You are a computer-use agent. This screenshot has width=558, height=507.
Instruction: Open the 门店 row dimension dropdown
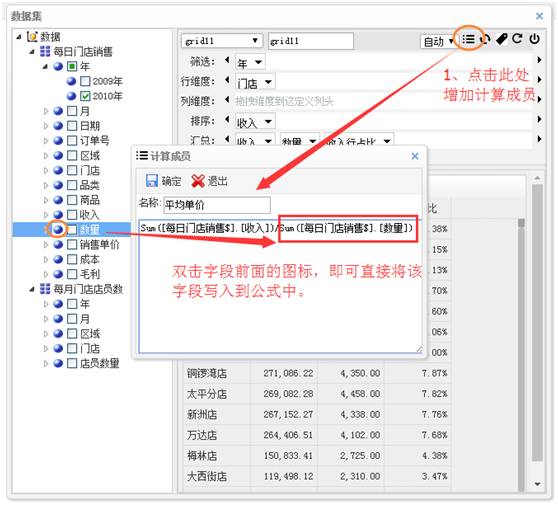point(268,82)
